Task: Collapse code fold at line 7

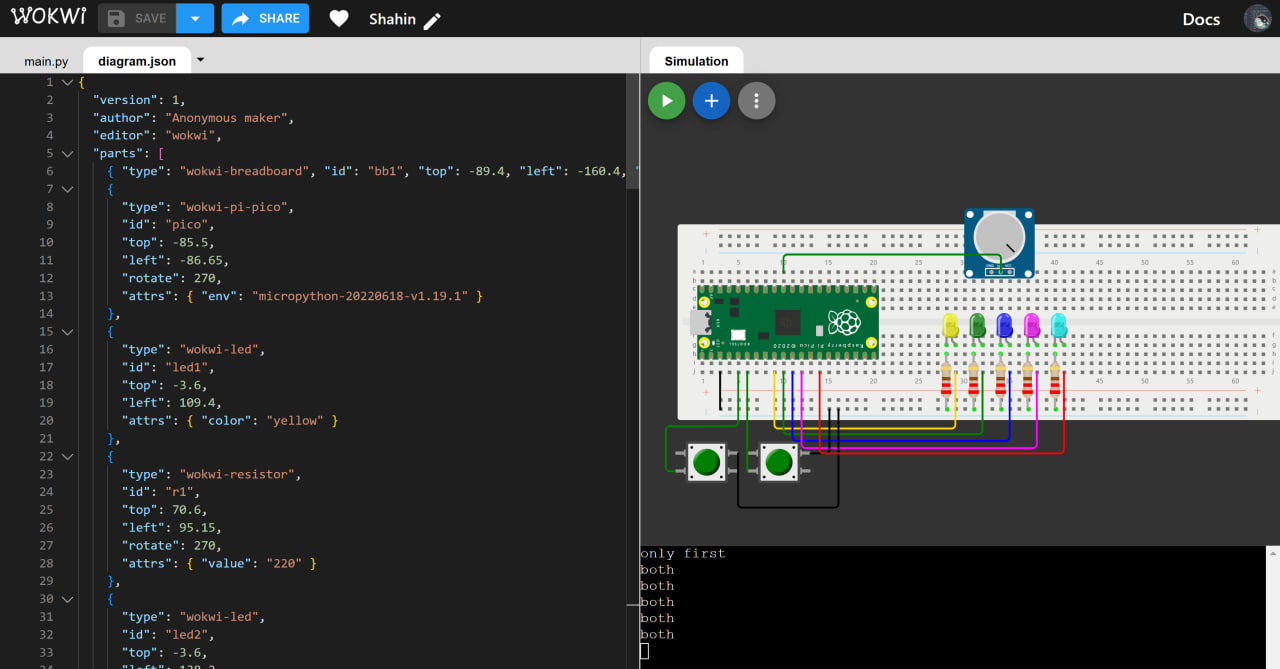Action: 67,189
